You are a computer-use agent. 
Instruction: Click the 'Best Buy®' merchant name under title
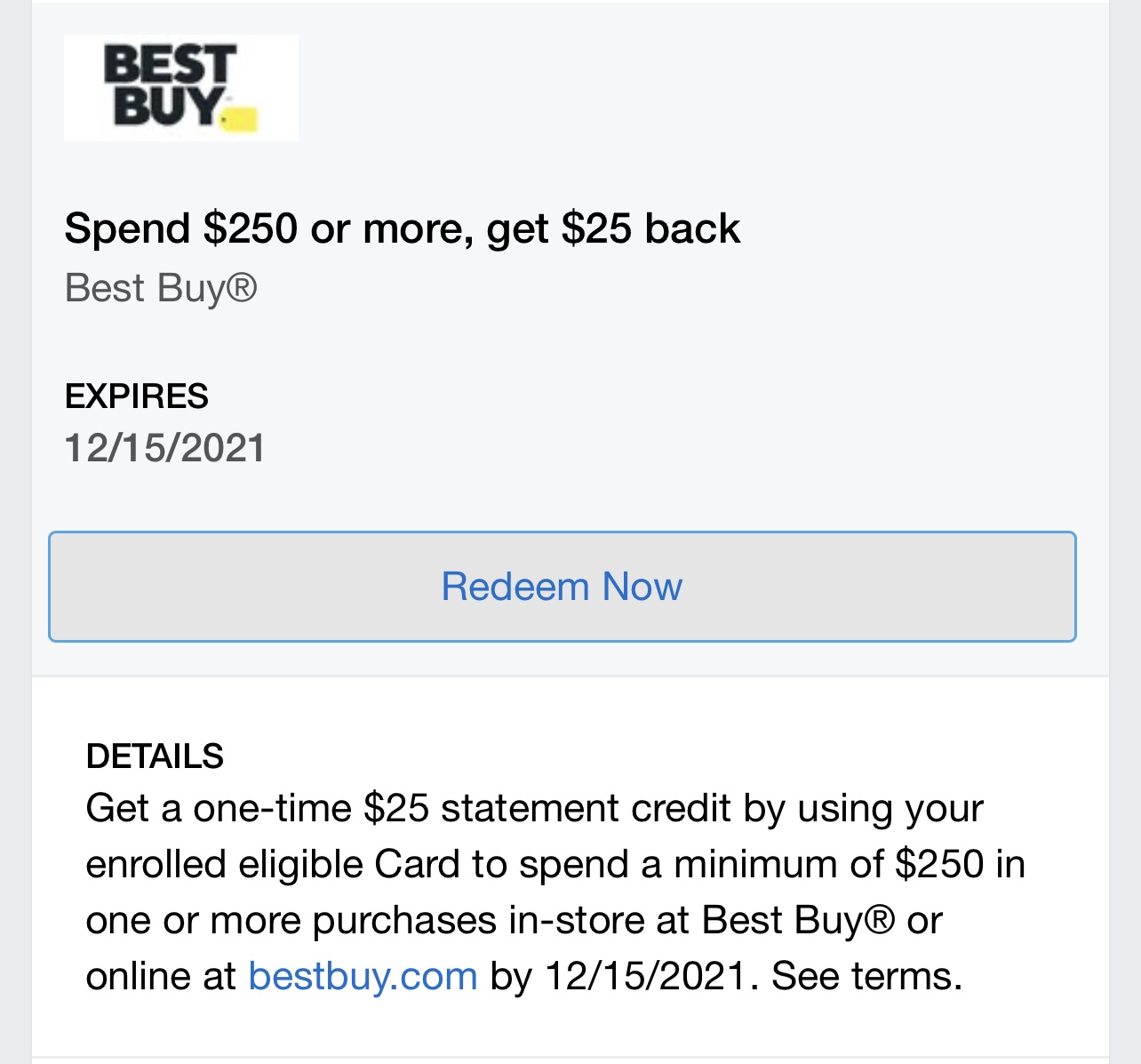click(x=161, y=288)
